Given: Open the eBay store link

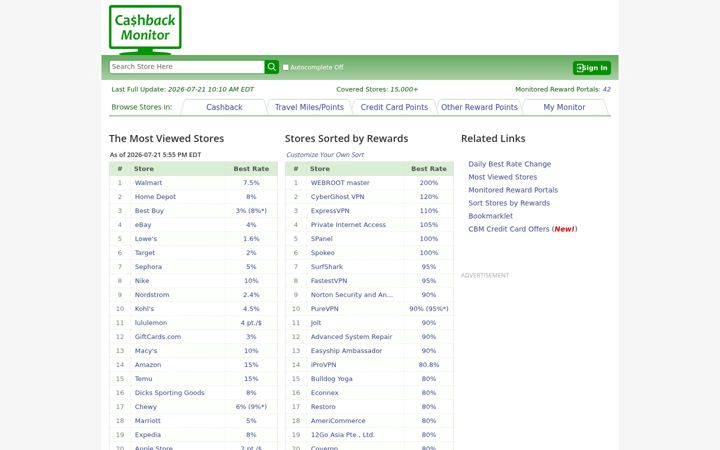Looking at the screenshot, I should pos(143,225).
